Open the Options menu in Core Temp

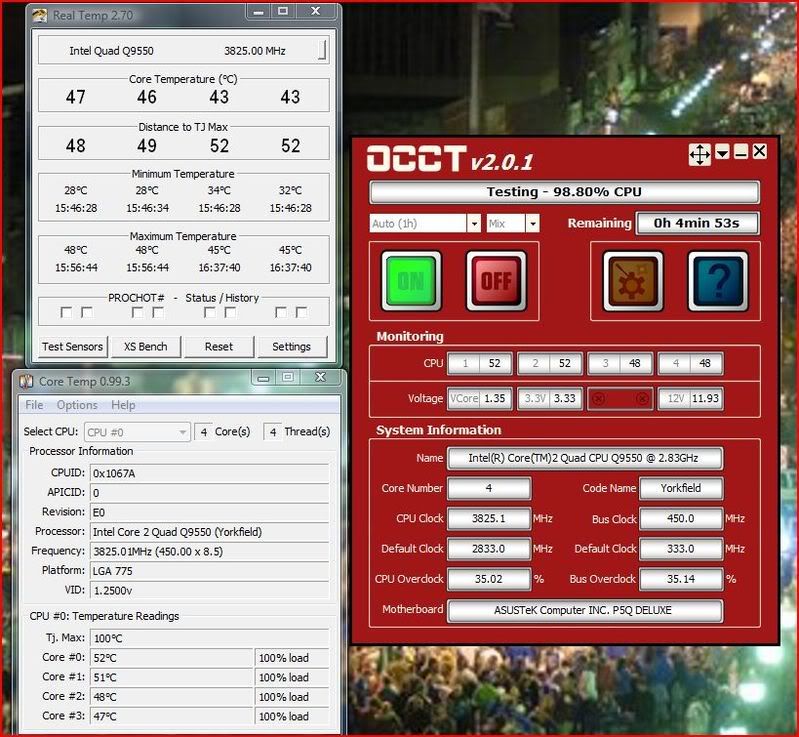point(77,405)
